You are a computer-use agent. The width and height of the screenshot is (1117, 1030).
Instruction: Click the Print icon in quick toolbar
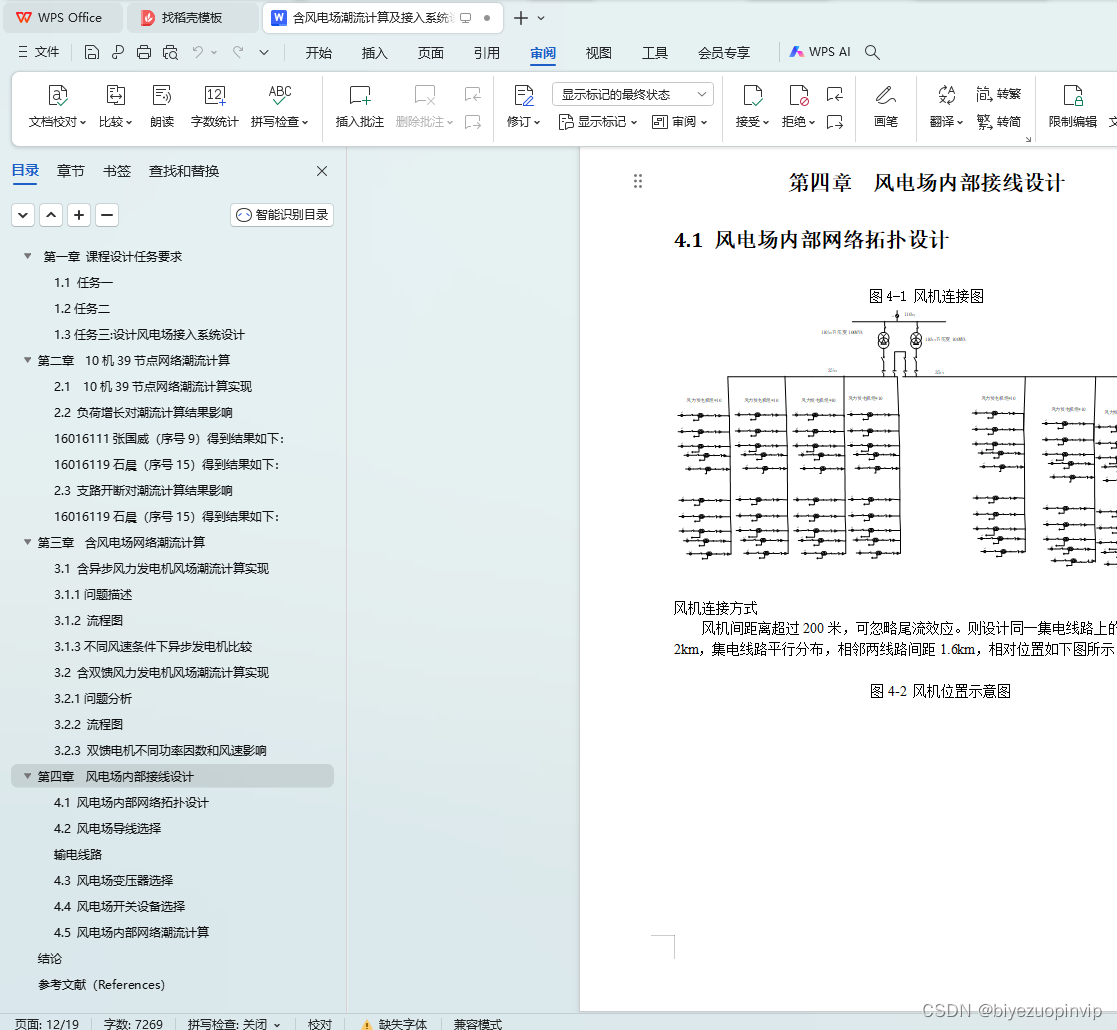[x=144, y=52]
